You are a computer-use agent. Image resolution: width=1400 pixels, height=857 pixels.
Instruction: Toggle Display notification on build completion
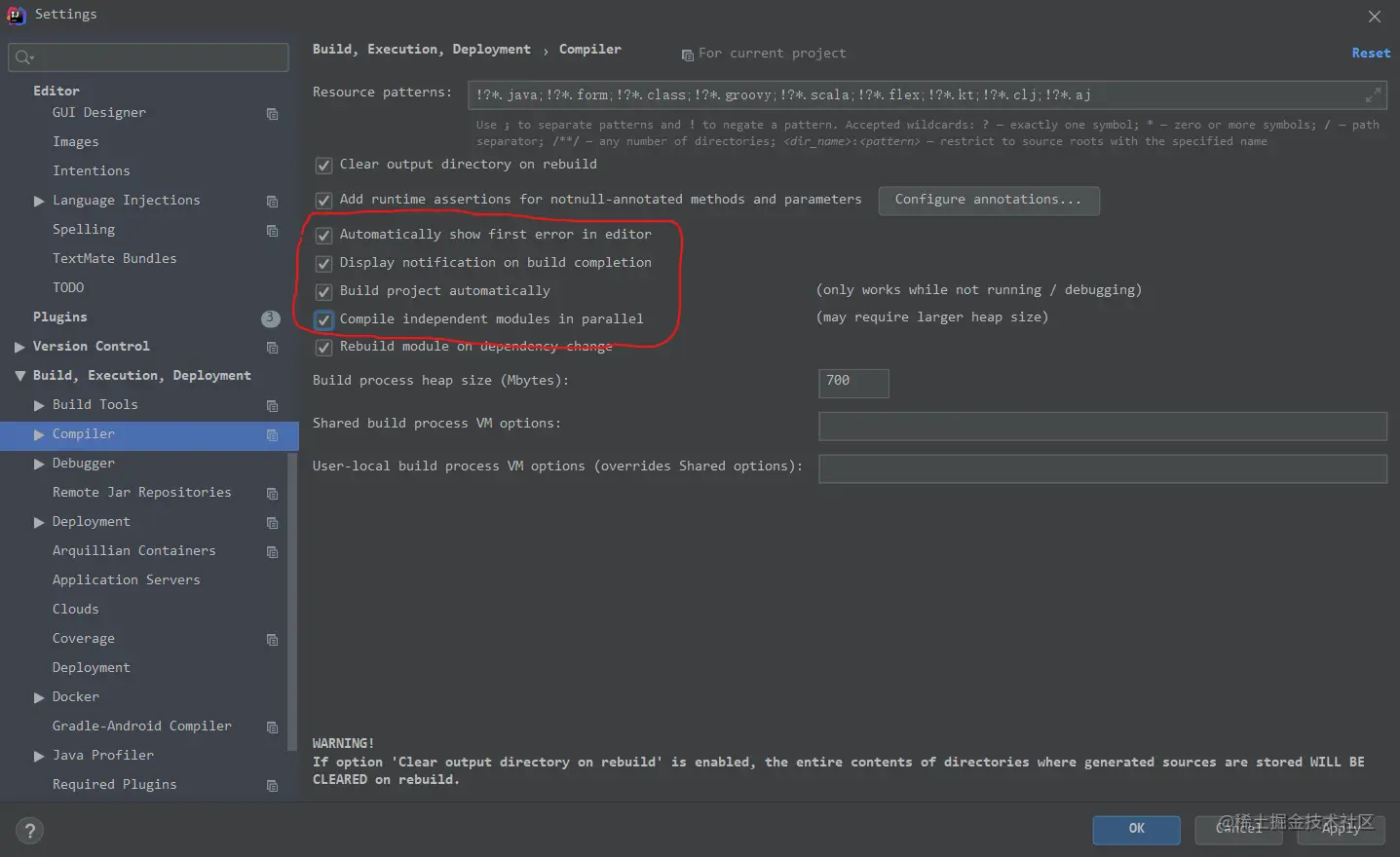click(323, 264)
